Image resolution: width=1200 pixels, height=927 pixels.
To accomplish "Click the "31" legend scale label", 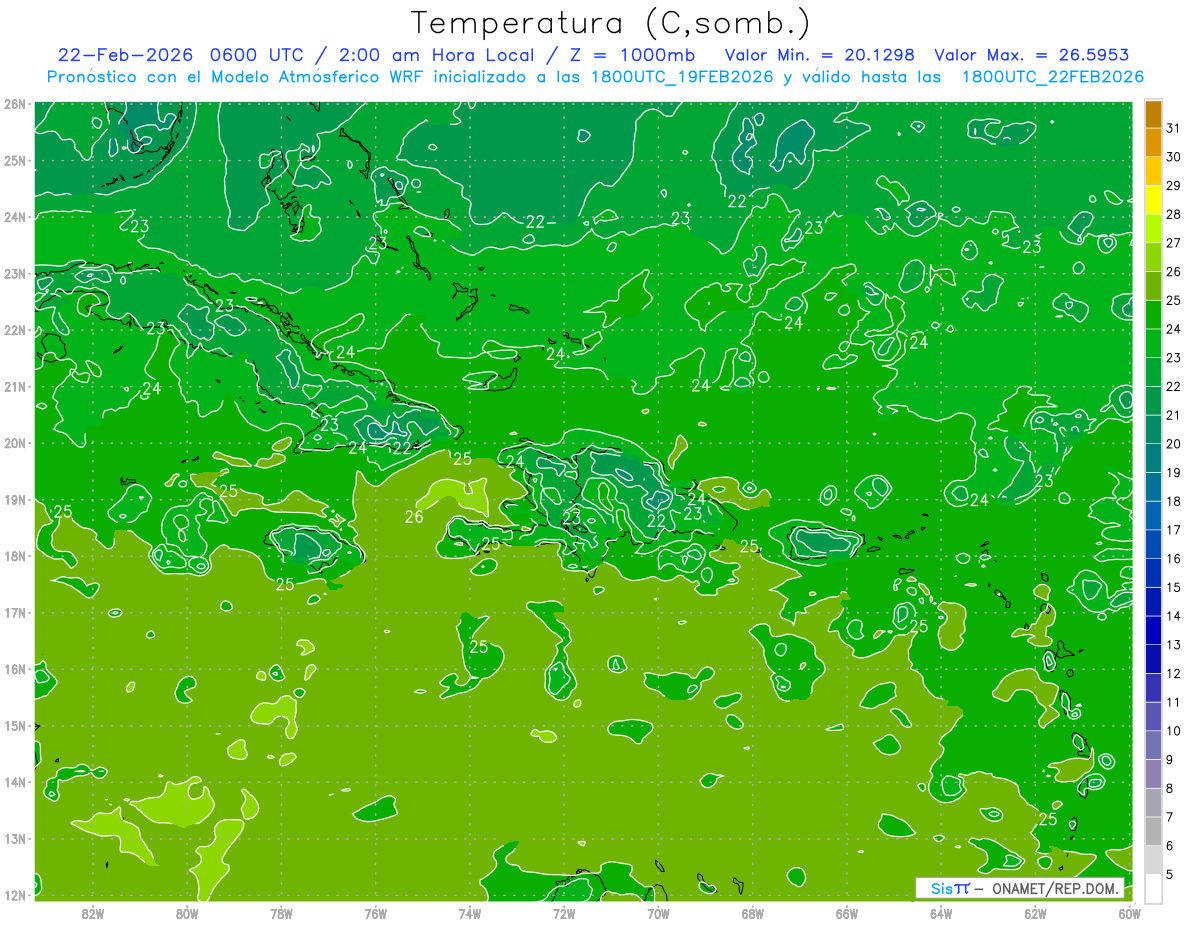I will pyautogui.click(x=1174, y=128).
